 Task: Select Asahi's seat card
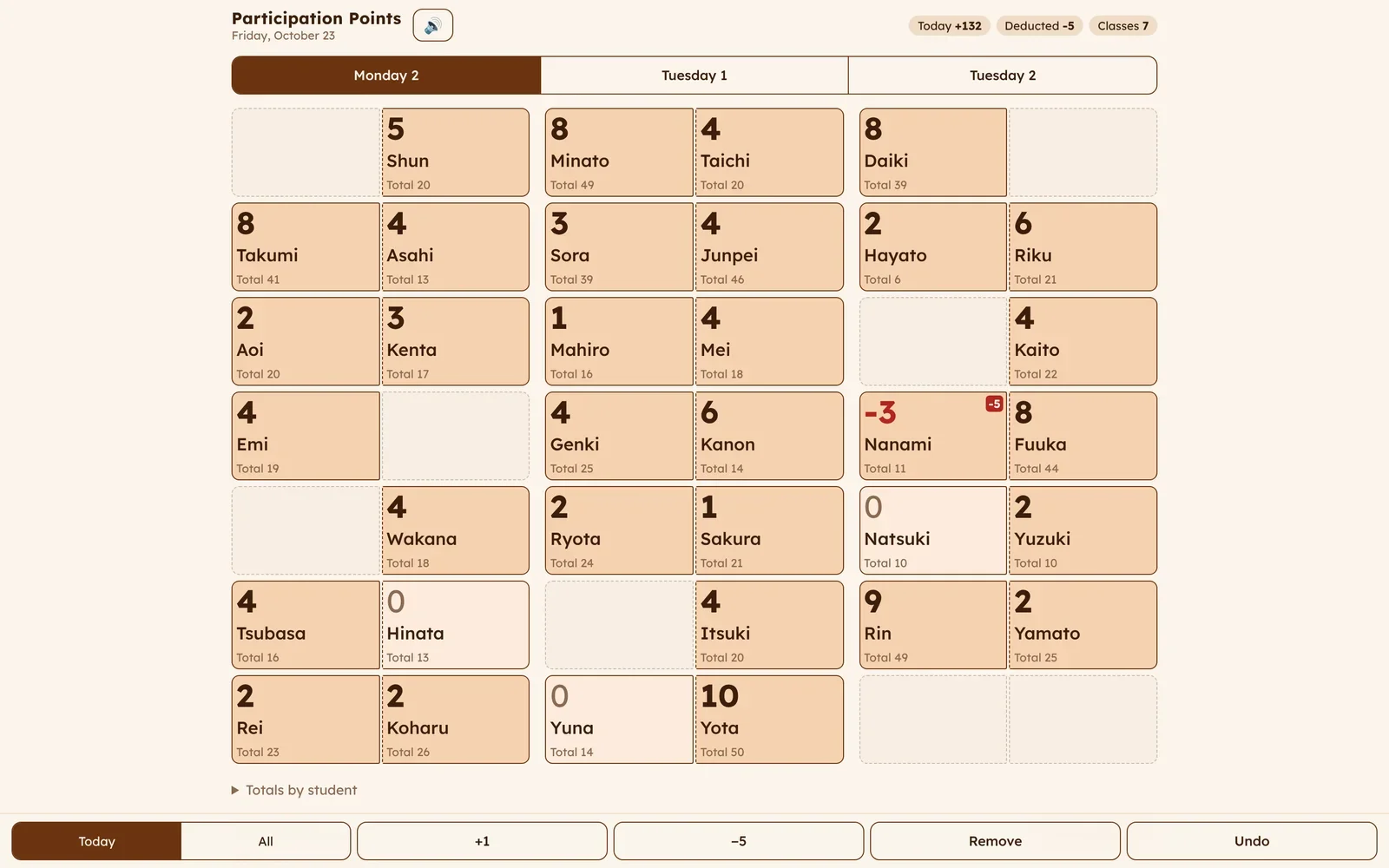456,247
